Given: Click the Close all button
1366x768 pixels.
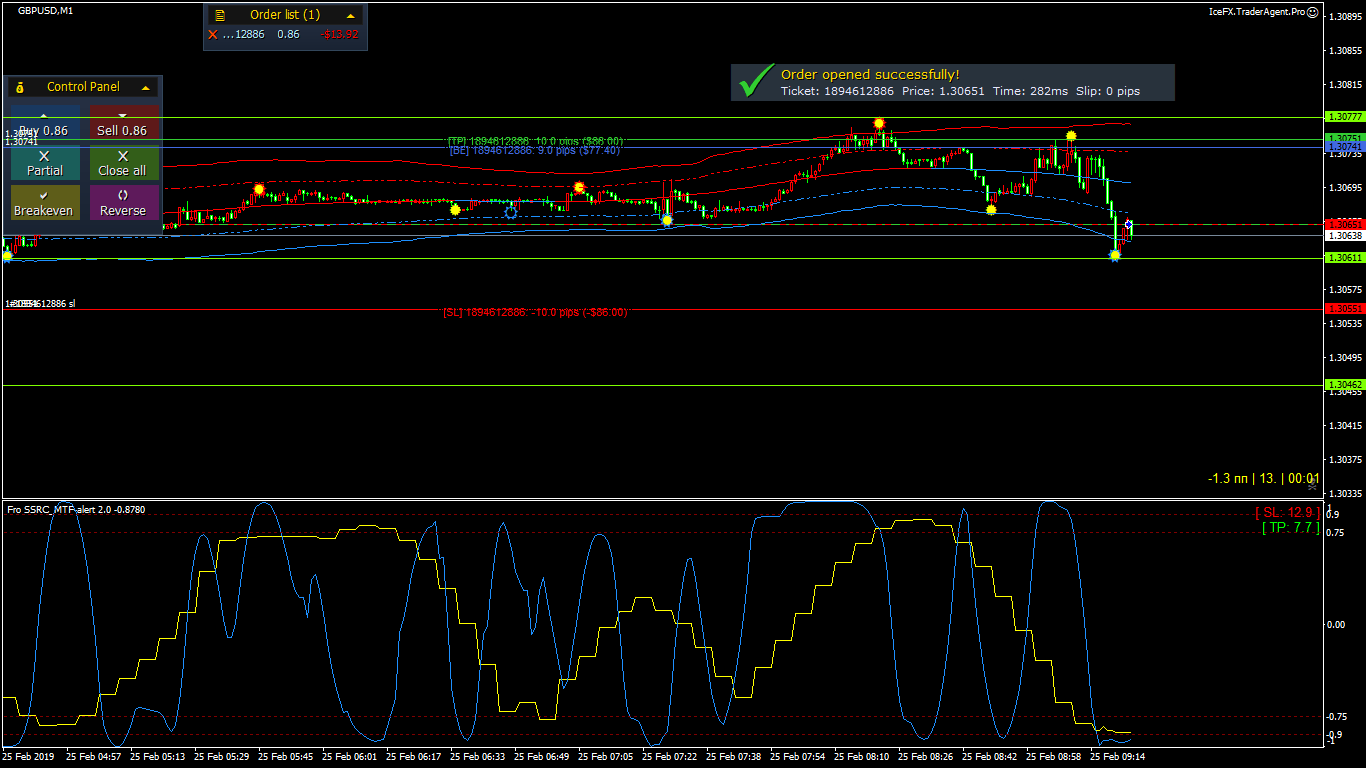Looking at the screenshot, I should pyautogui.click(x=122, y=163).
